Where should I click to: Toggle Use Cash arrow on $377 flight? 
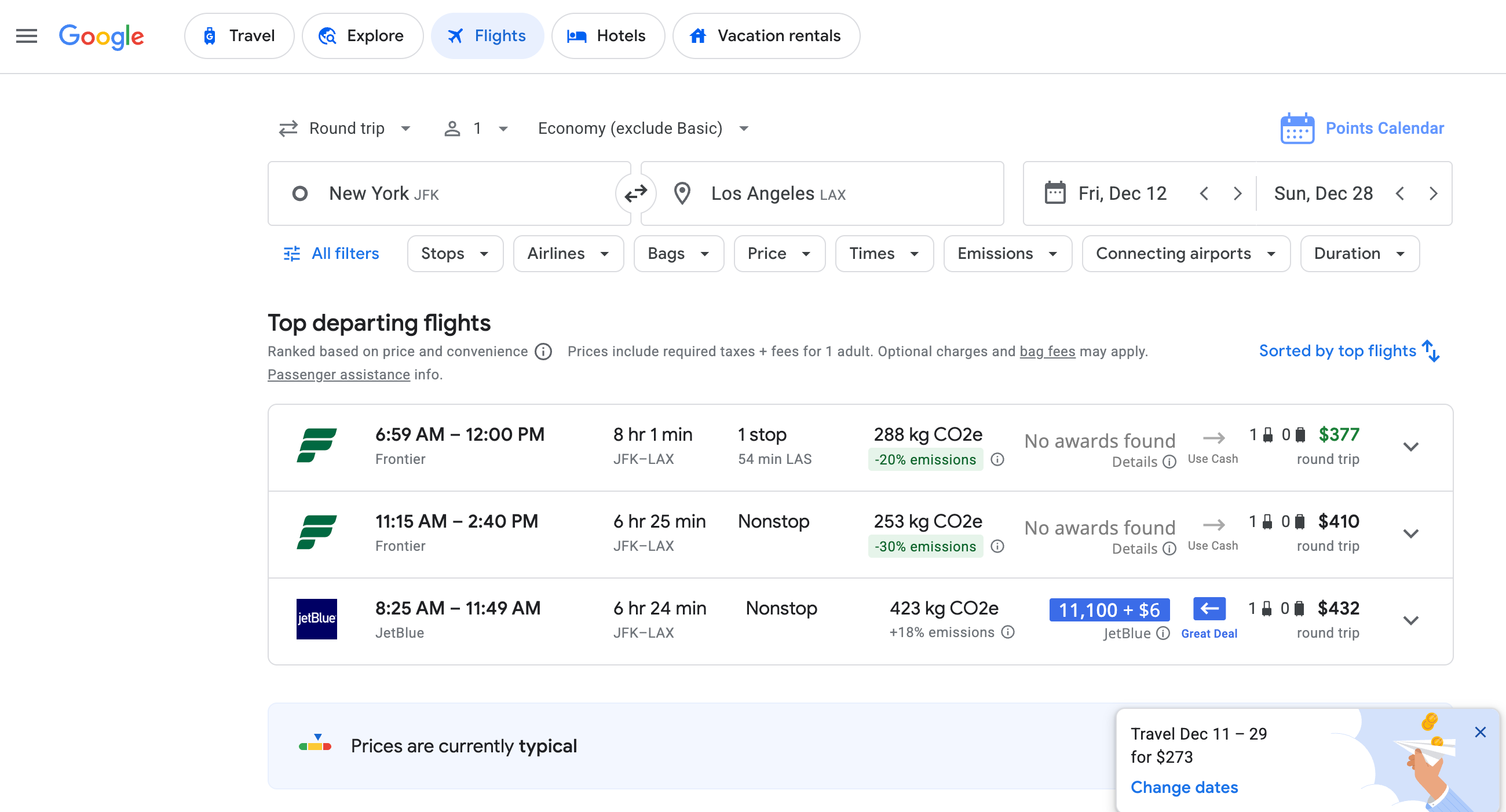point(1213,438)
